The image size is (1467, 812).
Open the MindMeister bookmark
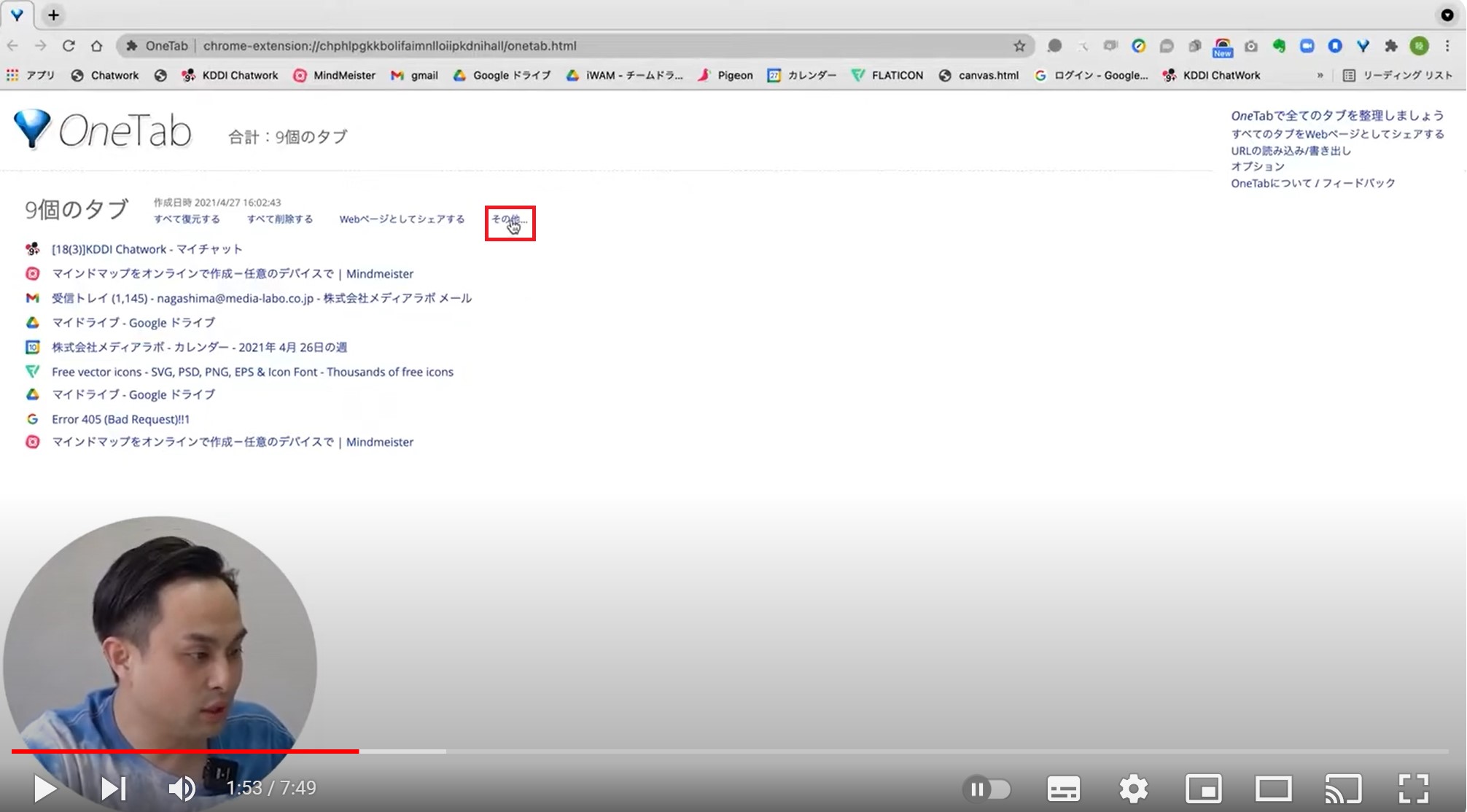(334, 75)
